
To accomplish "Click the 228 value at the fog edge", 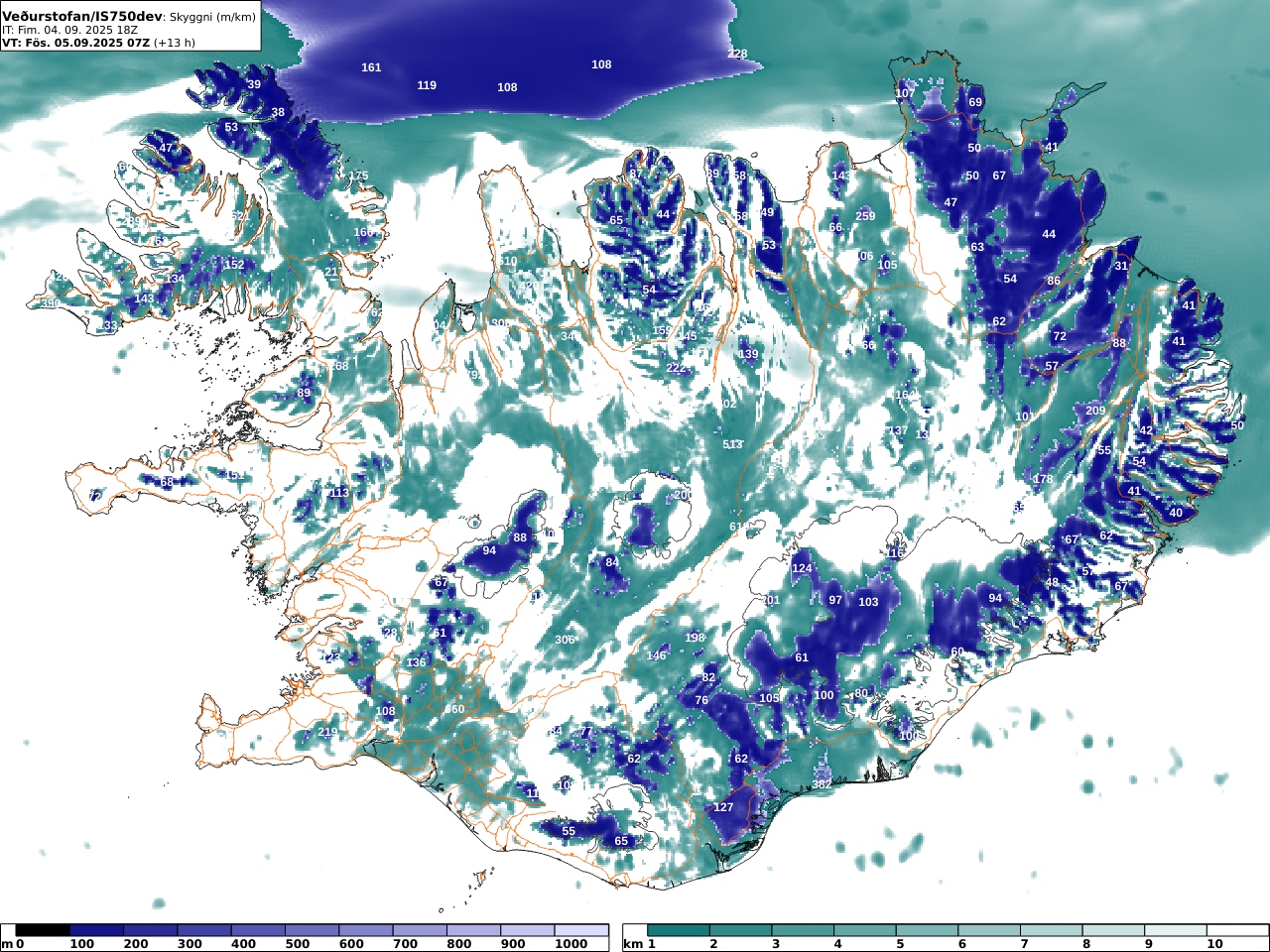I will (x=737, y=54).
